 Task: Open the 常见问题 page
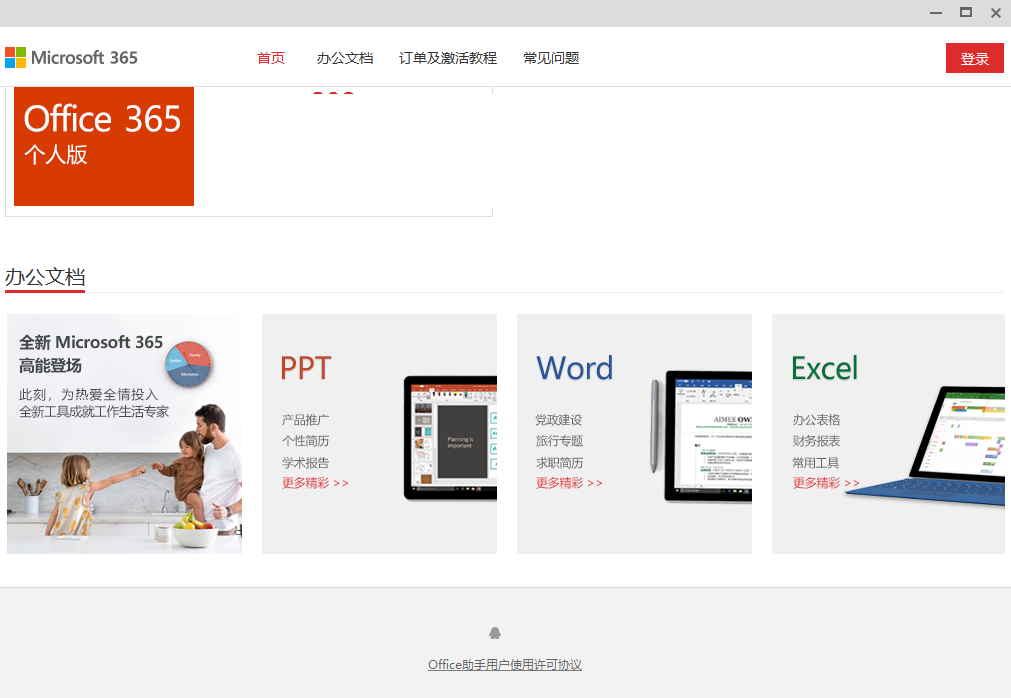click(550, 57)
